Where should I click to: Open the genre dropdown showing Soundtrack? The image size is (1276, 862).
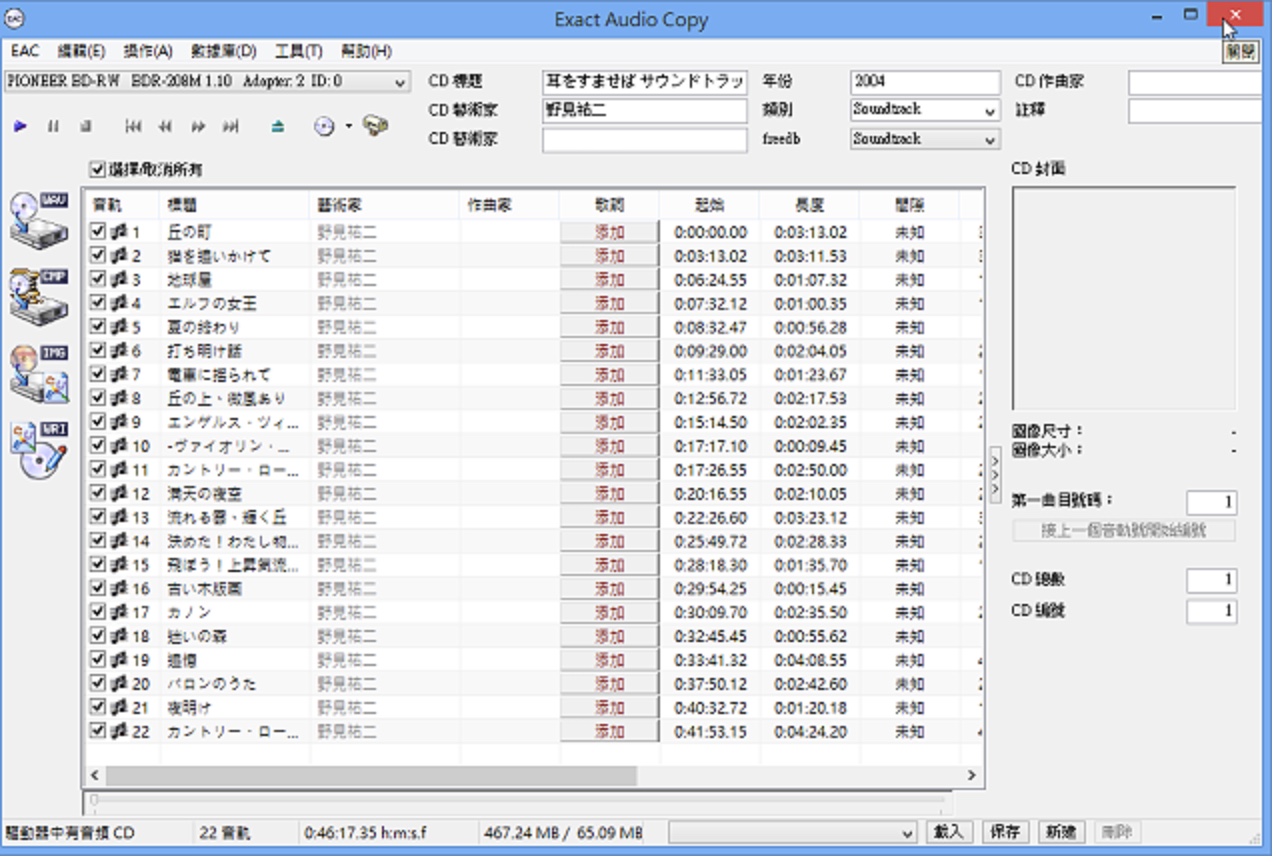click(x=925, y=110)
